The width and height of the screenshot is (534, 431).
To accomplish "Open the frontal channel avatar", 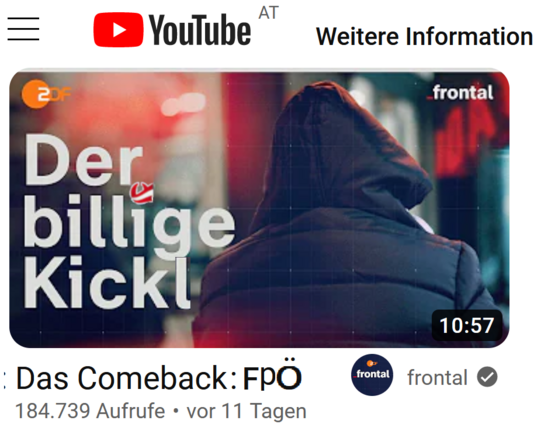I will [372, 374].
